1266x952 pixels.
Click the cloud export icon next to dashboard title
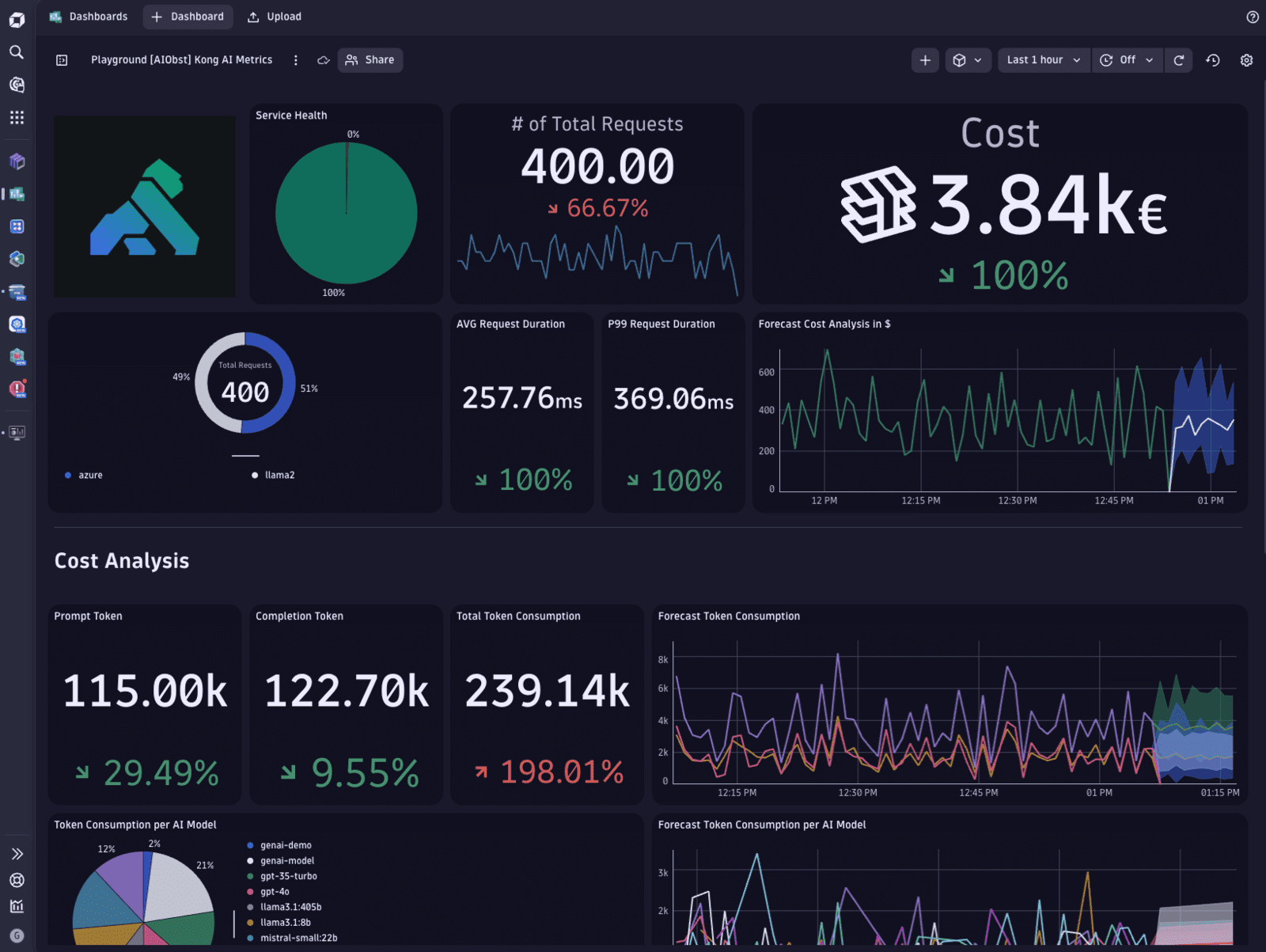(x=323, y=59)
